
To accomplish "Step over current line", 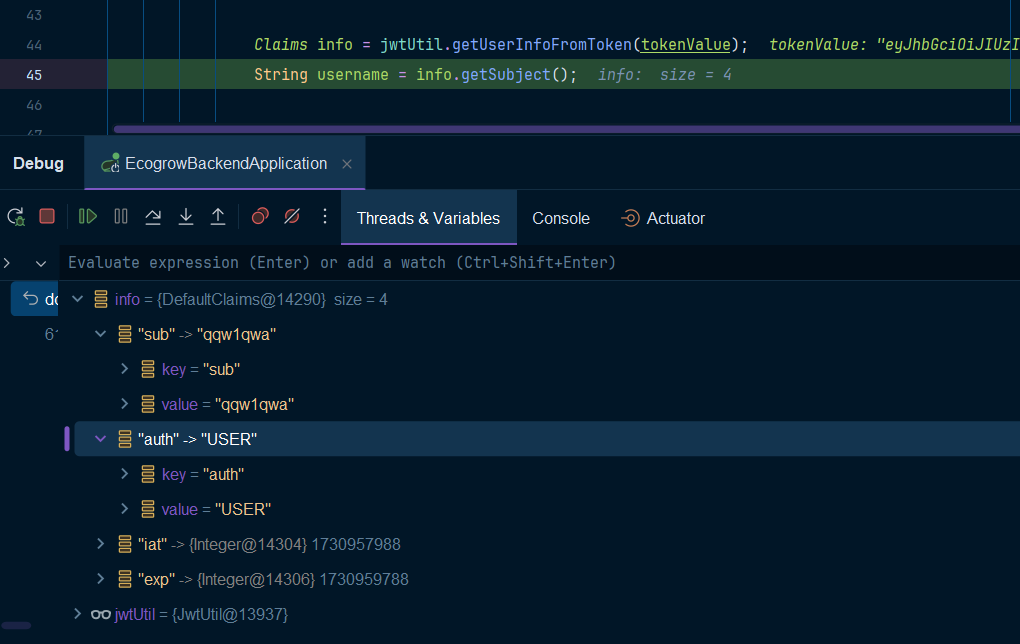I will point(153,217).
